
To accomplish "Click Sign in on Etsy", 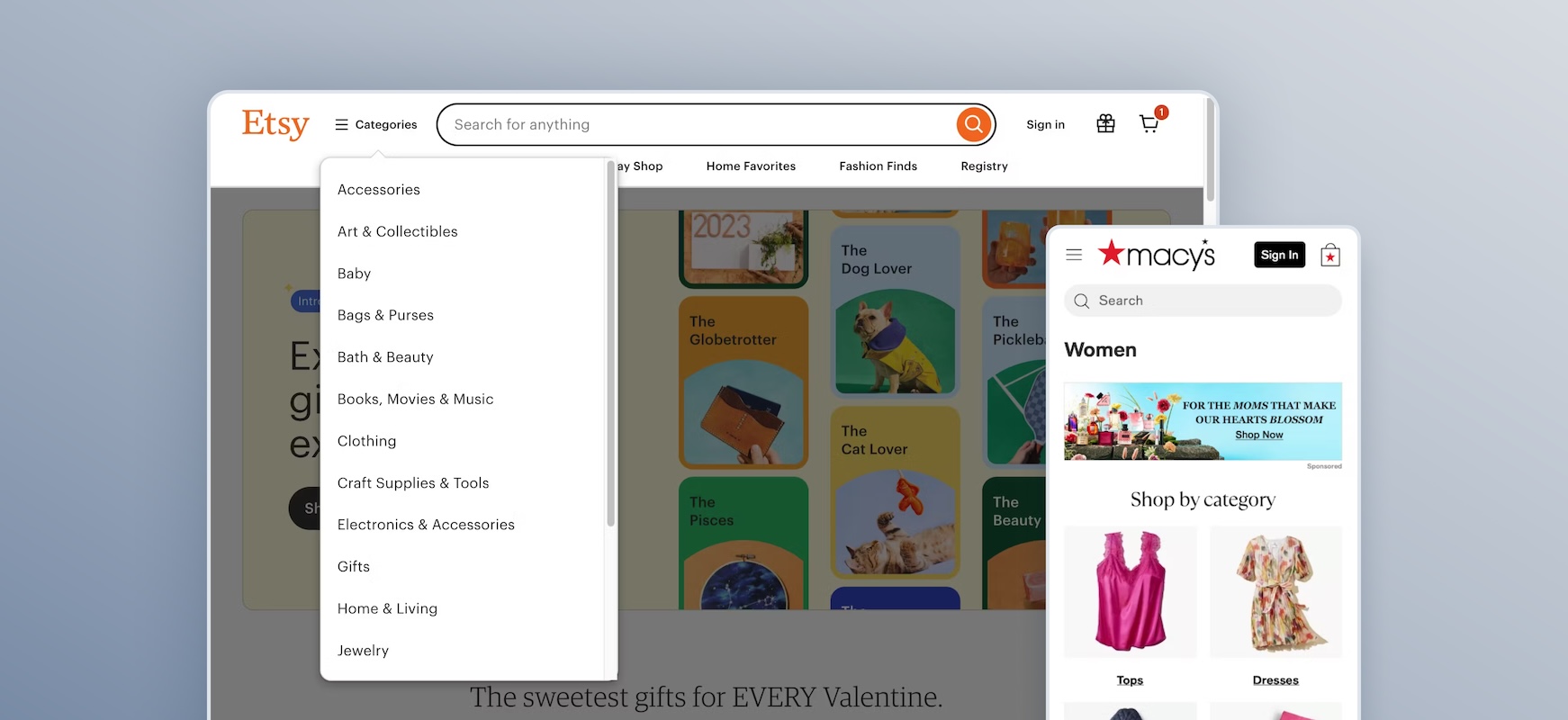I will coord(1045,125).
